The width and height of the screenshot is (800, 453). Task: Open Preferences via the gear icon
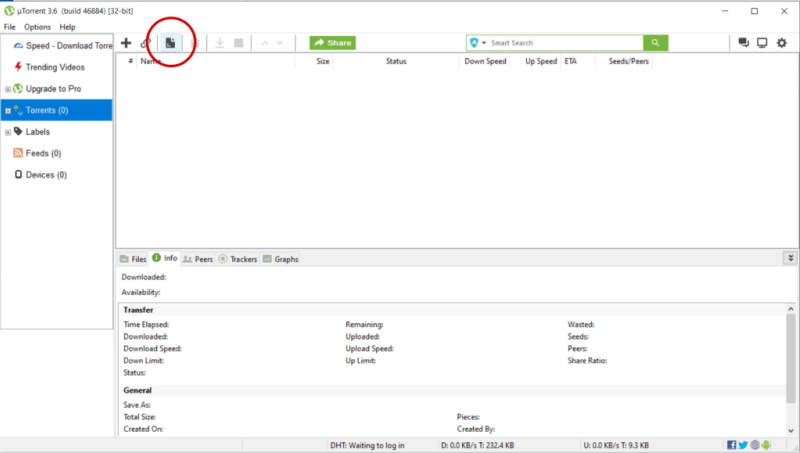[782, 43]
